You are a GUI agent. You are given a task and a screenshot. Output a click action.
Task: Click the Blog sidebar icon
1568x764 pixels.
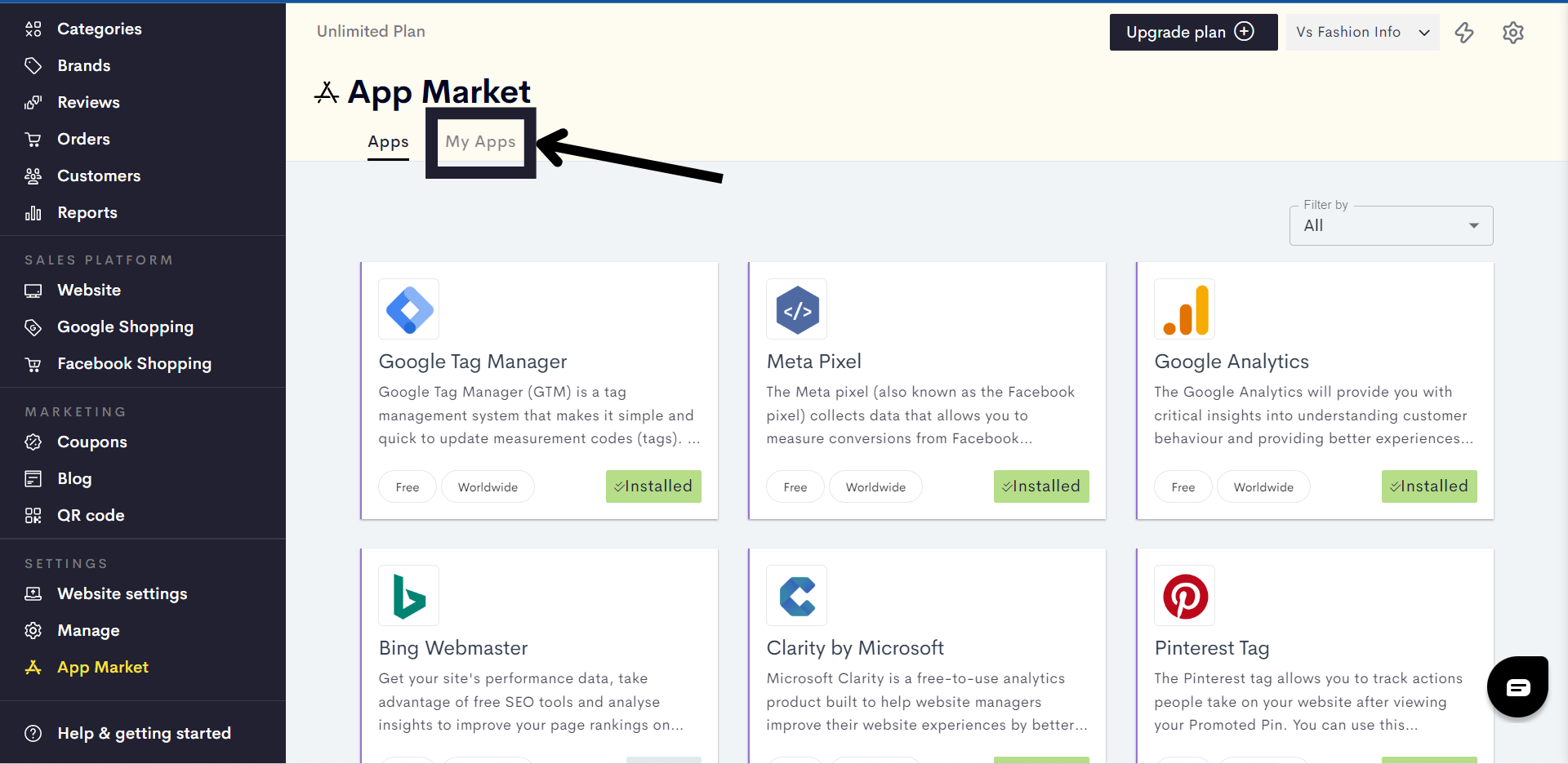pyautogui.click(x=33, y=479)
